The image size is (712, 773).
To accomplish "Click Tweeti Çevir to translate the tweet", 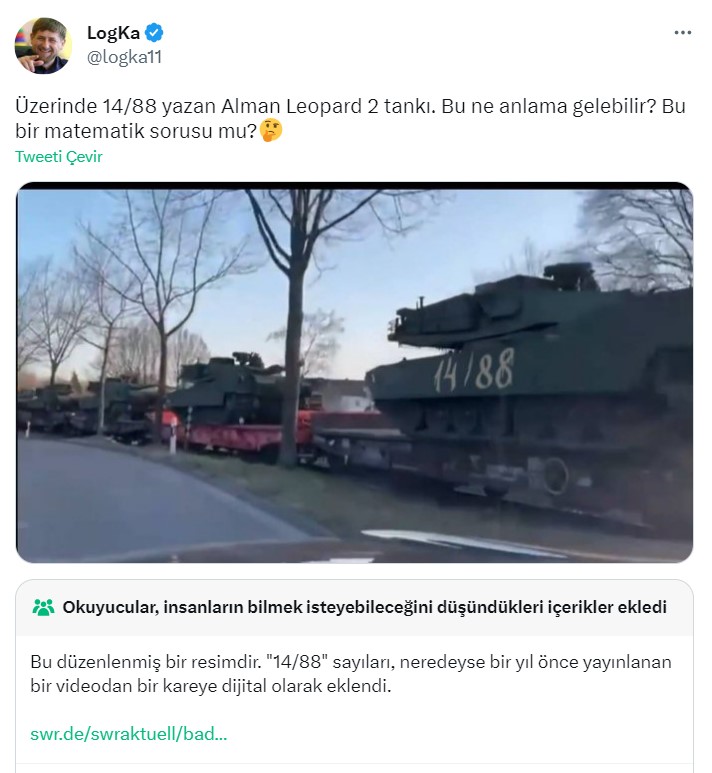I will pos(59,157).
